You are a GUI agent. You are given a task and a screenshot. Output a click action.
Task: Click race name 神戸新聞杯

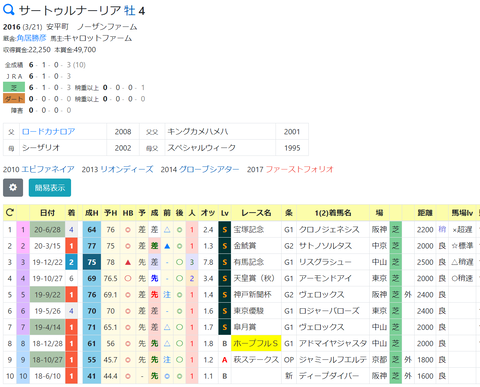click(x=252, y=295)
